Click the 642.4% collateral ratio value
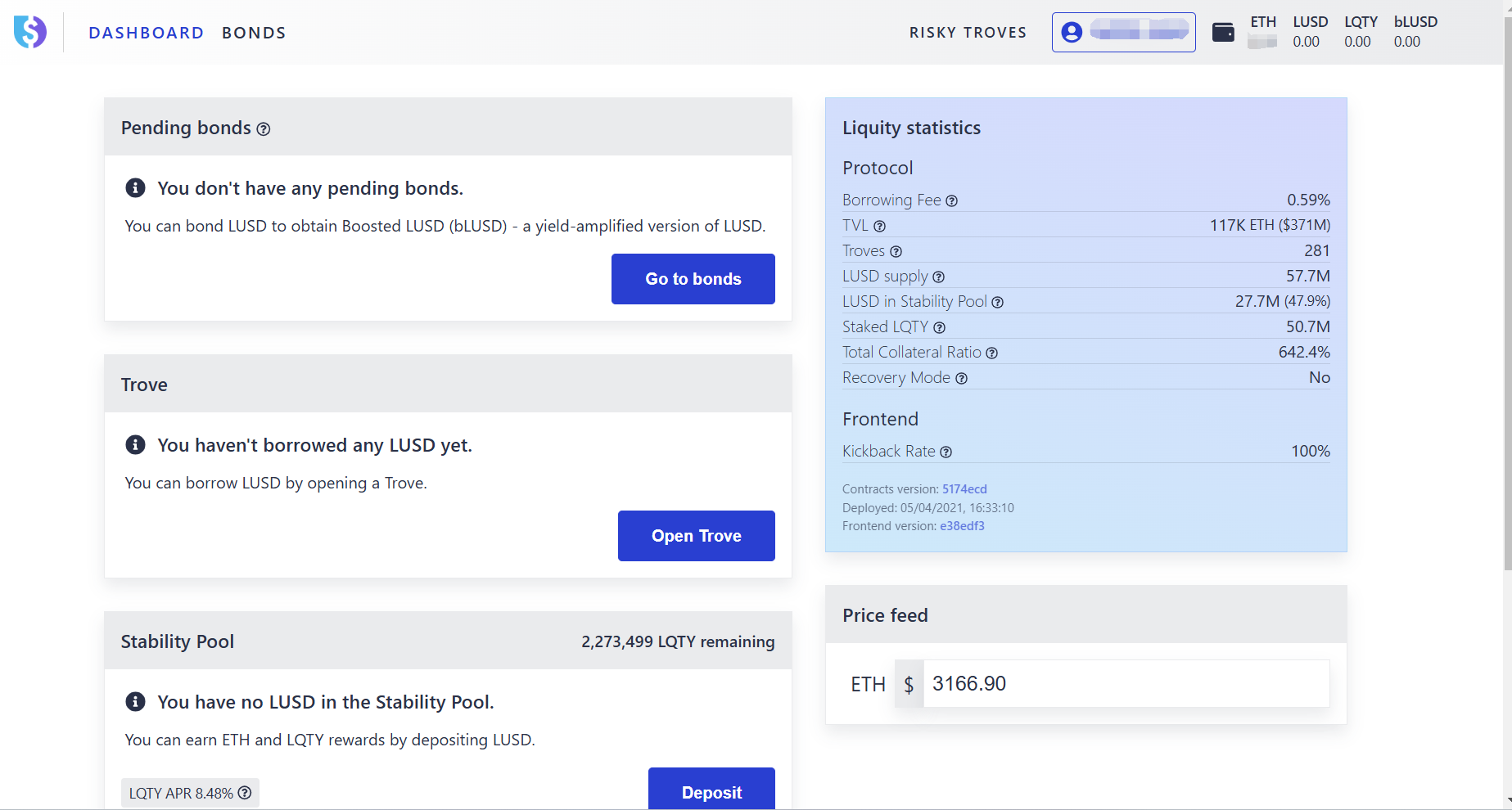1512x810 pixels. click(x=1304, y=352)
